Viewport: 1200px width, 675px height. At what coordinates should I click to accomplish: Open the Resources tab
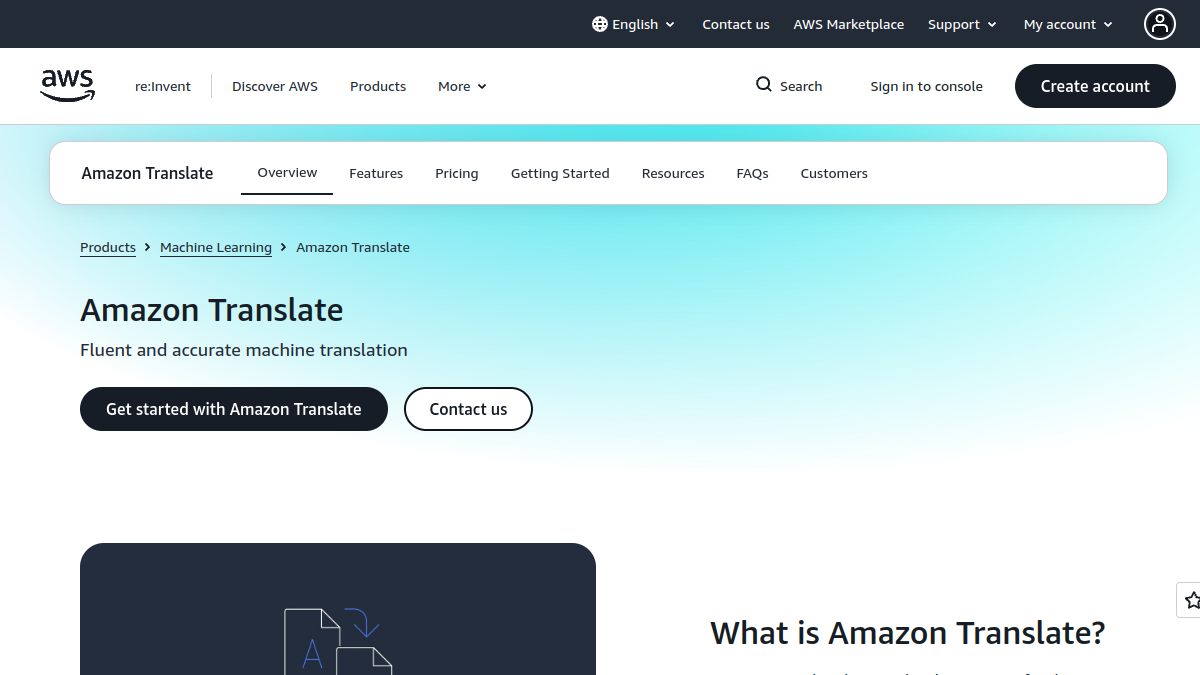point(673,173)
